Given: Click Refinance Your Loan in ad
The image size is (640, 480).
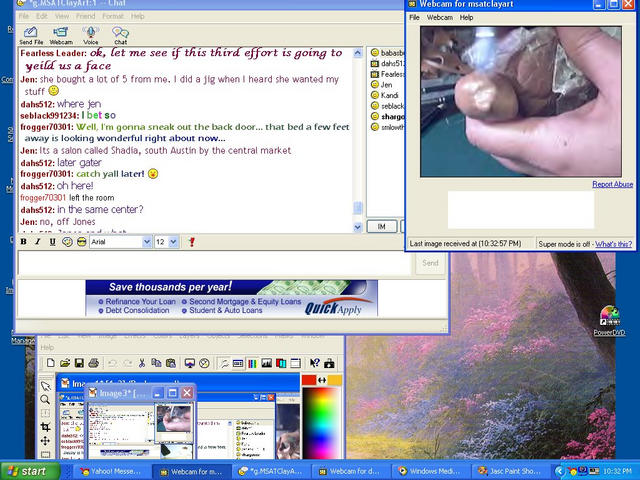Looking at the screenshot, I should (140, 301).
